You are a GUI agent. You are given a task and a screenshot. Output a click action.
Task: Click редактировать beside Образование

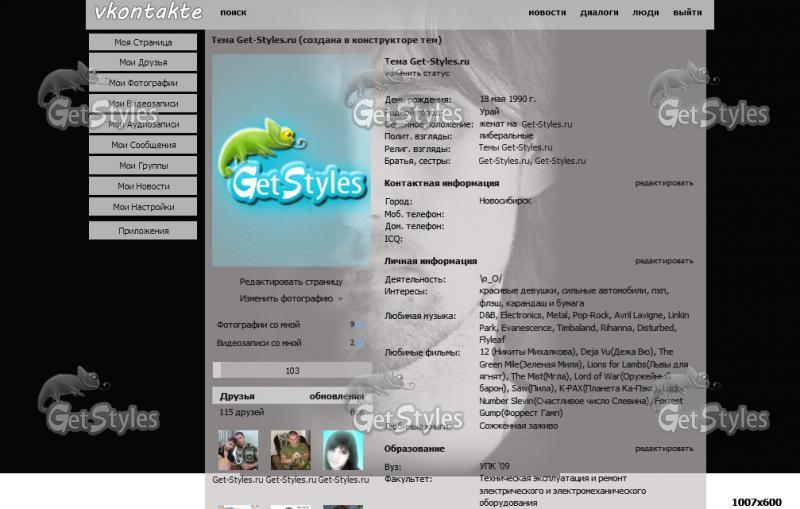click(664, 449)
